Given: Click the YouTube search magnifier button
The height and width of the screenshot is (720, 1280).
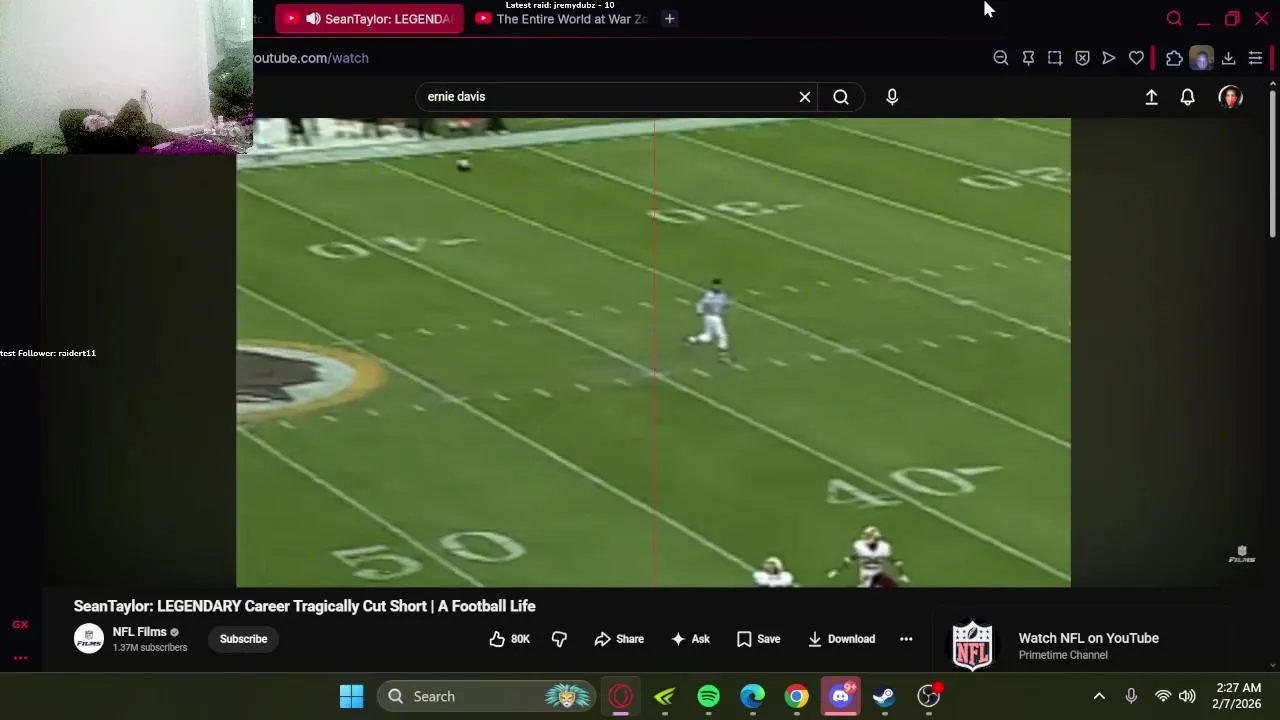Looking at the screenshot, I should (841, 97).
